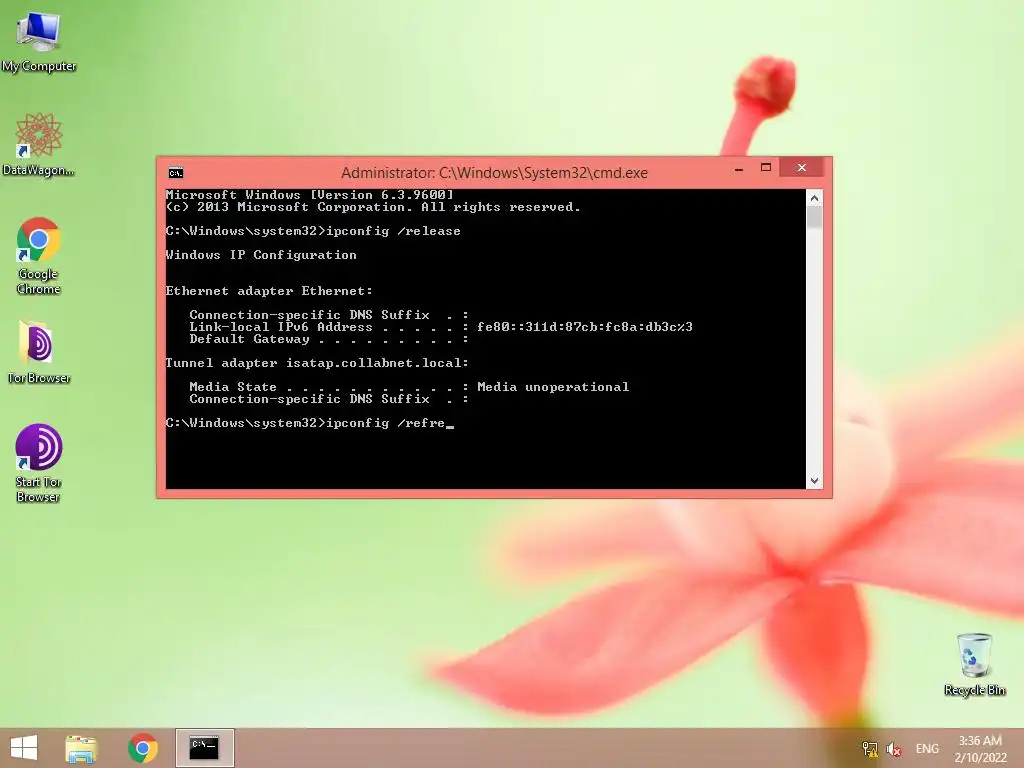Click the "Windows IP Configuration" line
Image resolution: width=1024 pixels, height=768 pixels.
261,255
